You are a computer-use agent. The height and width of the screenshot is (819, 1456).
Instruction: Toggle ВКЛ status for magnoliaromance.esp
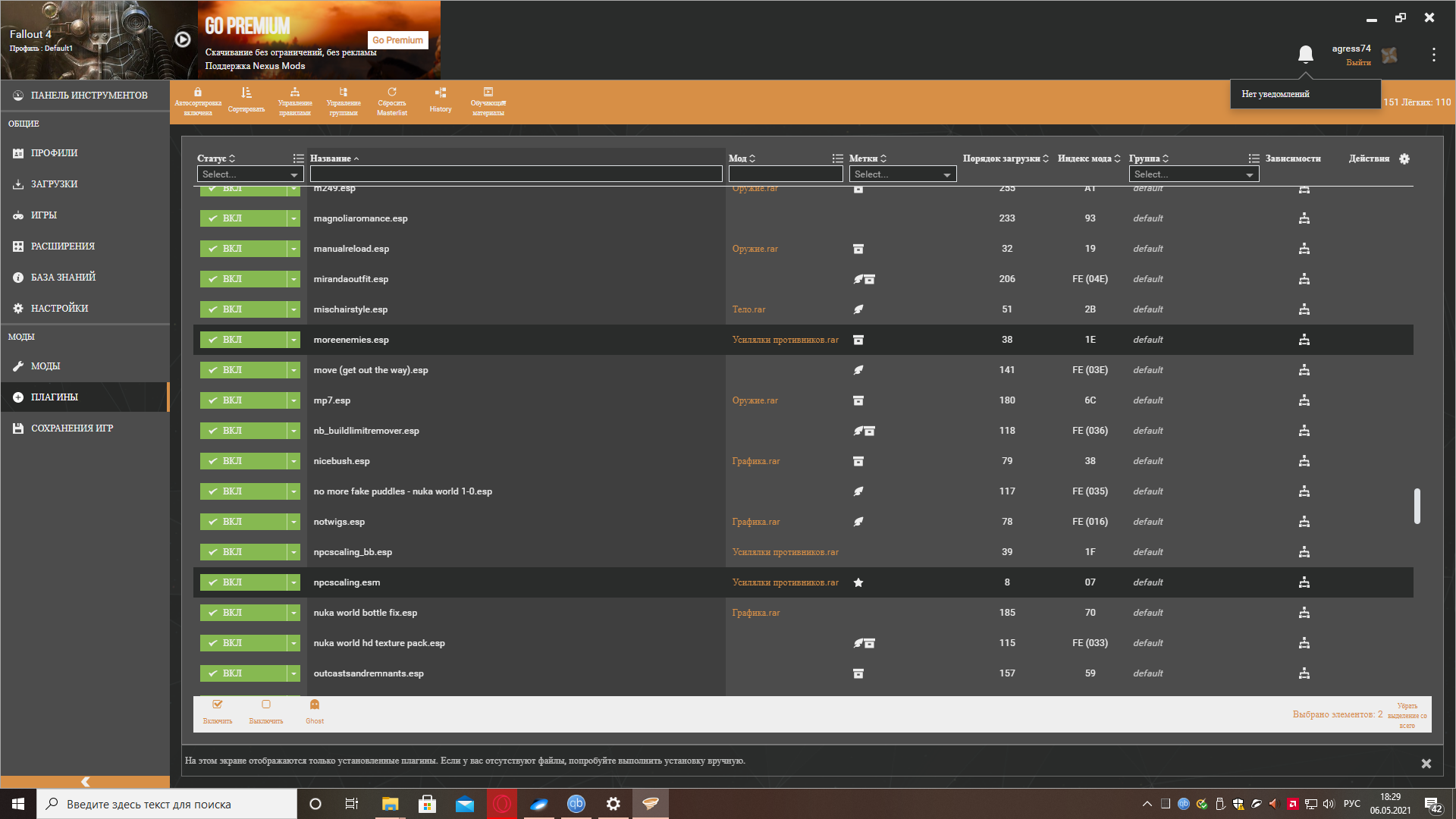pos(243,218)
